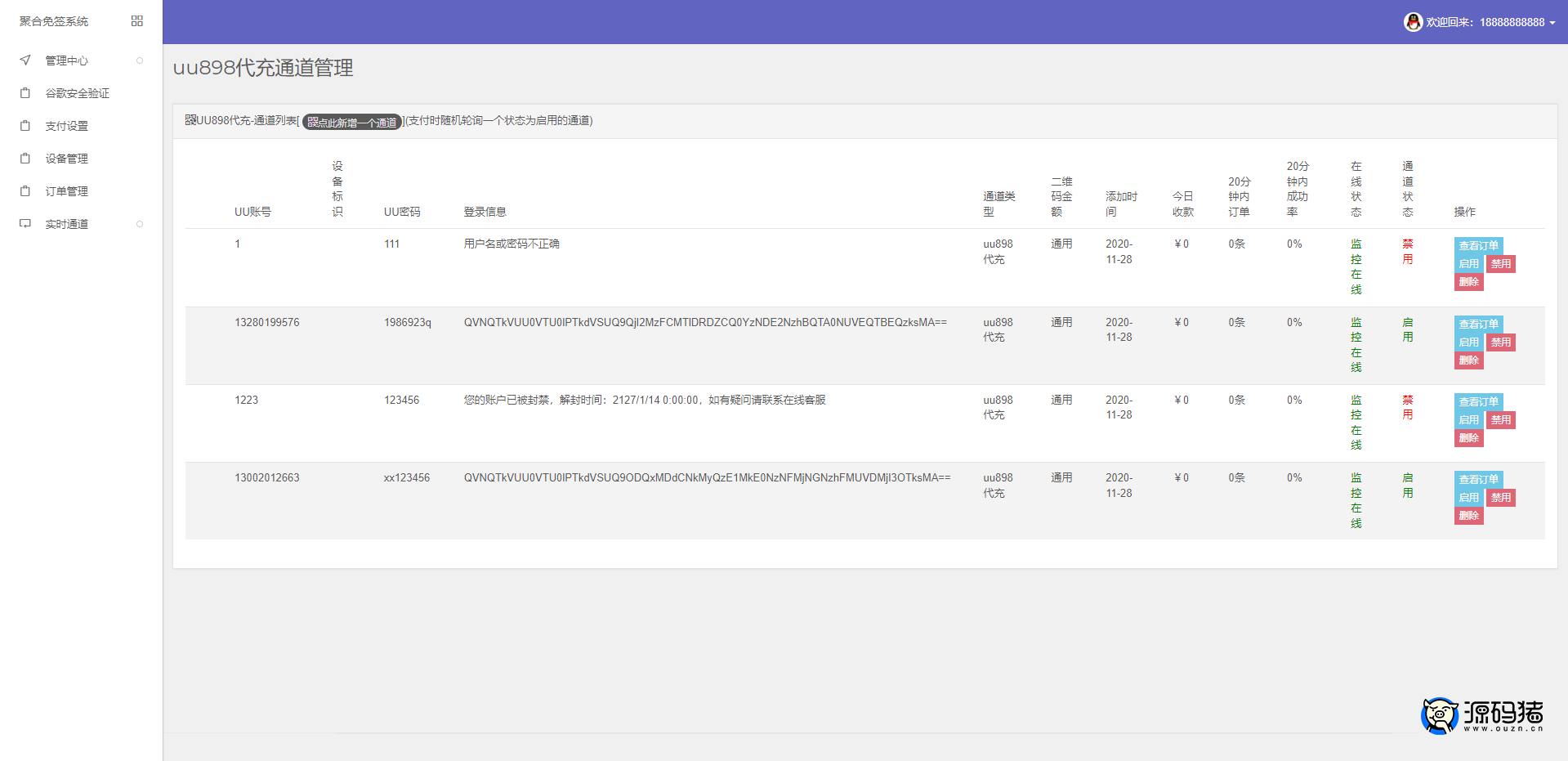Click the clipboard icon beside 支付设置

click(25, 126)
